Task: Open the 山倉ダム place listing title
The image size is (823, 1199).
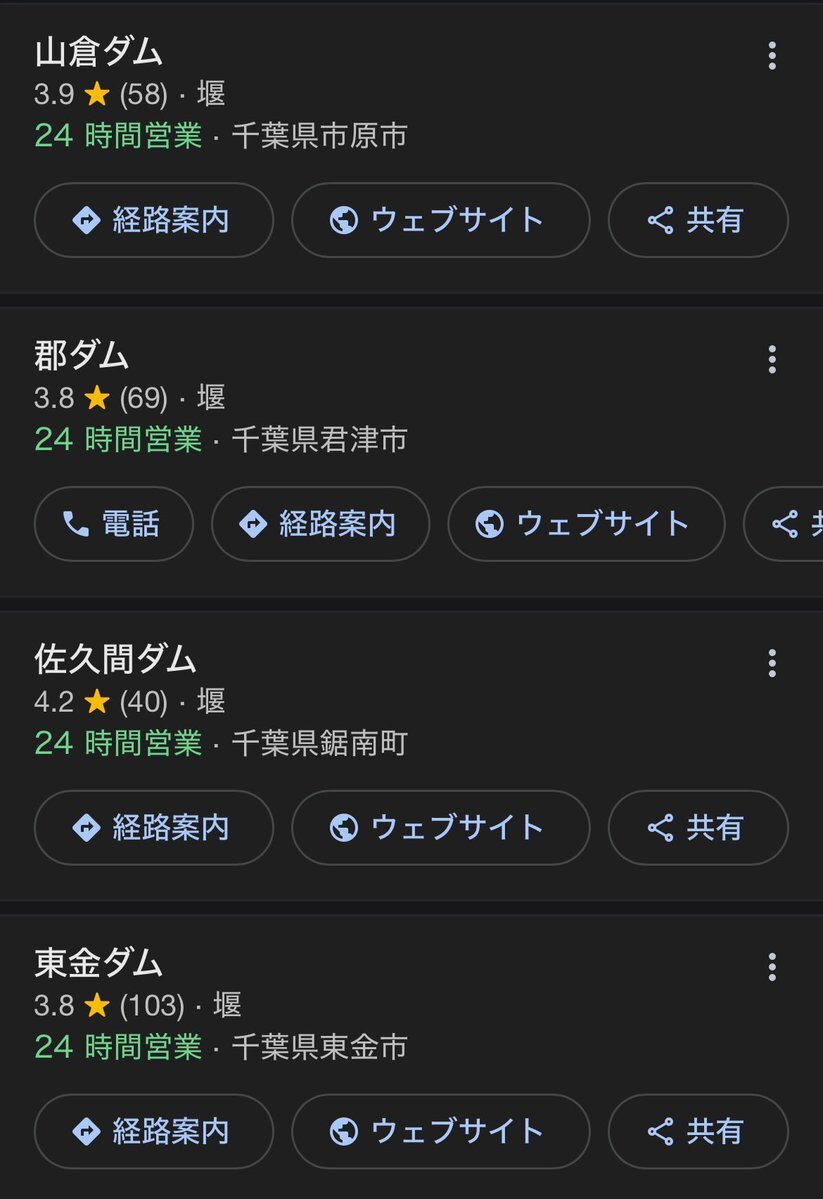Action: pyautogui.click(x=98, y=52)
